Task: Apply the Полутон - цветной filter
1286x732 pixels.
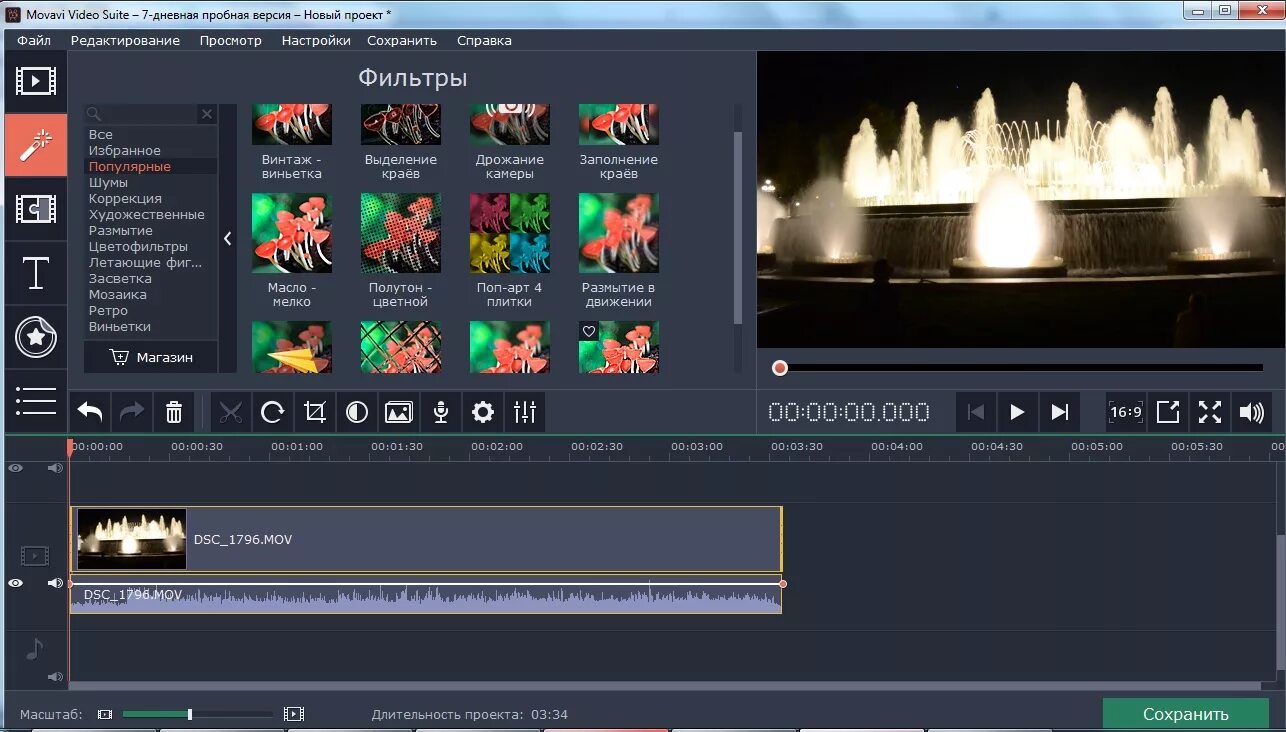Action: [x=400, y=250]
